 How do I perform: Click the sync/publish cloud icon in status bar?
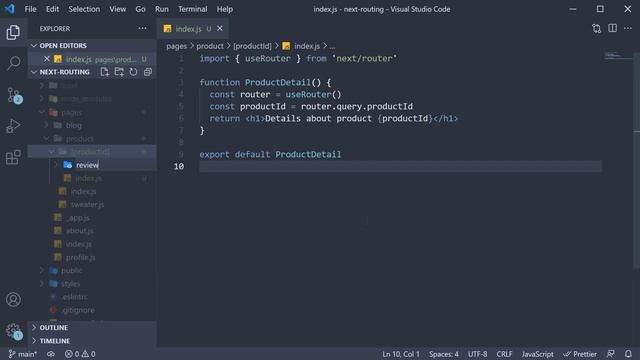(51, 354)
